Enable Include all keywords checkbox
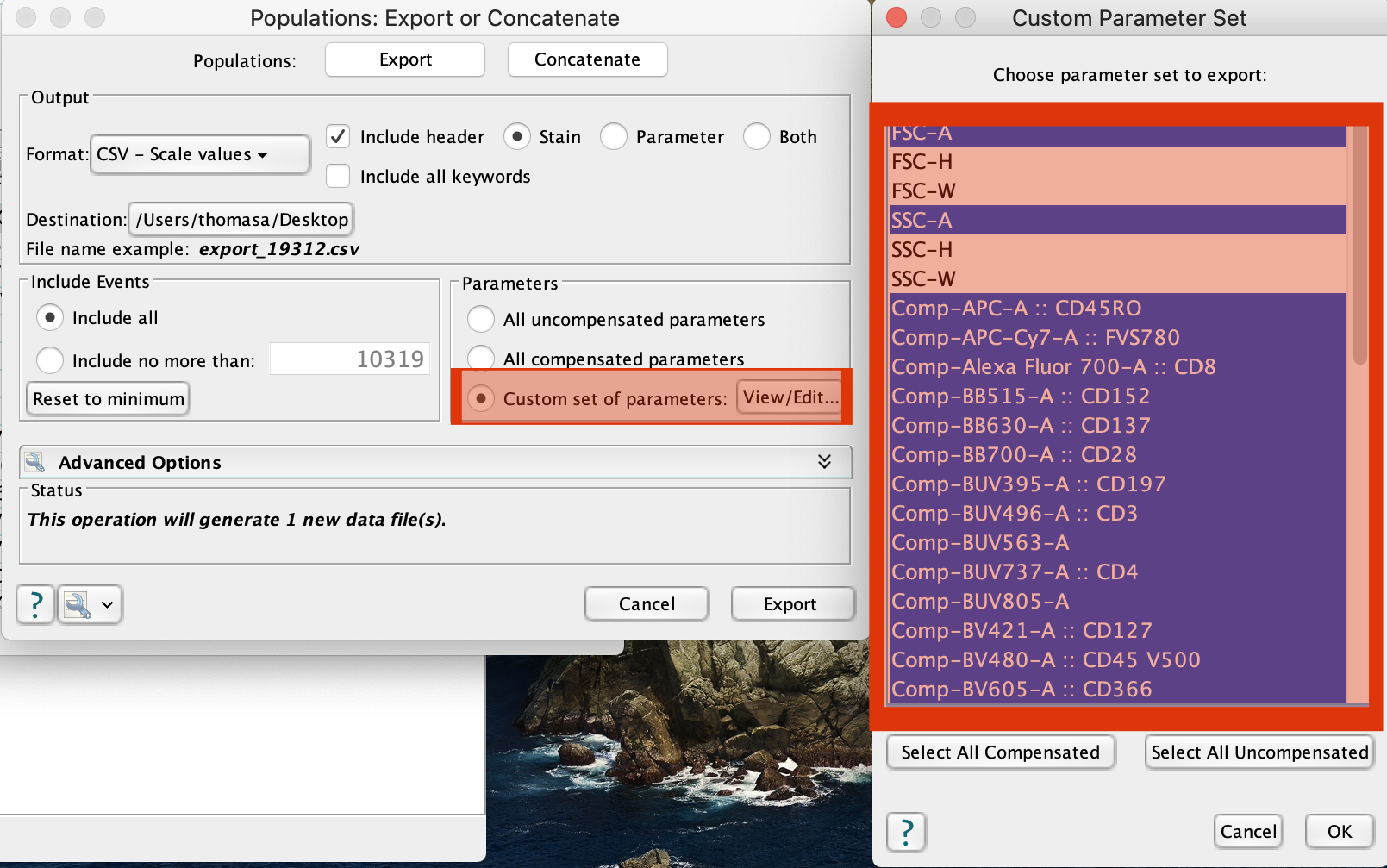The image size is (1387, 868). point(338,177)
